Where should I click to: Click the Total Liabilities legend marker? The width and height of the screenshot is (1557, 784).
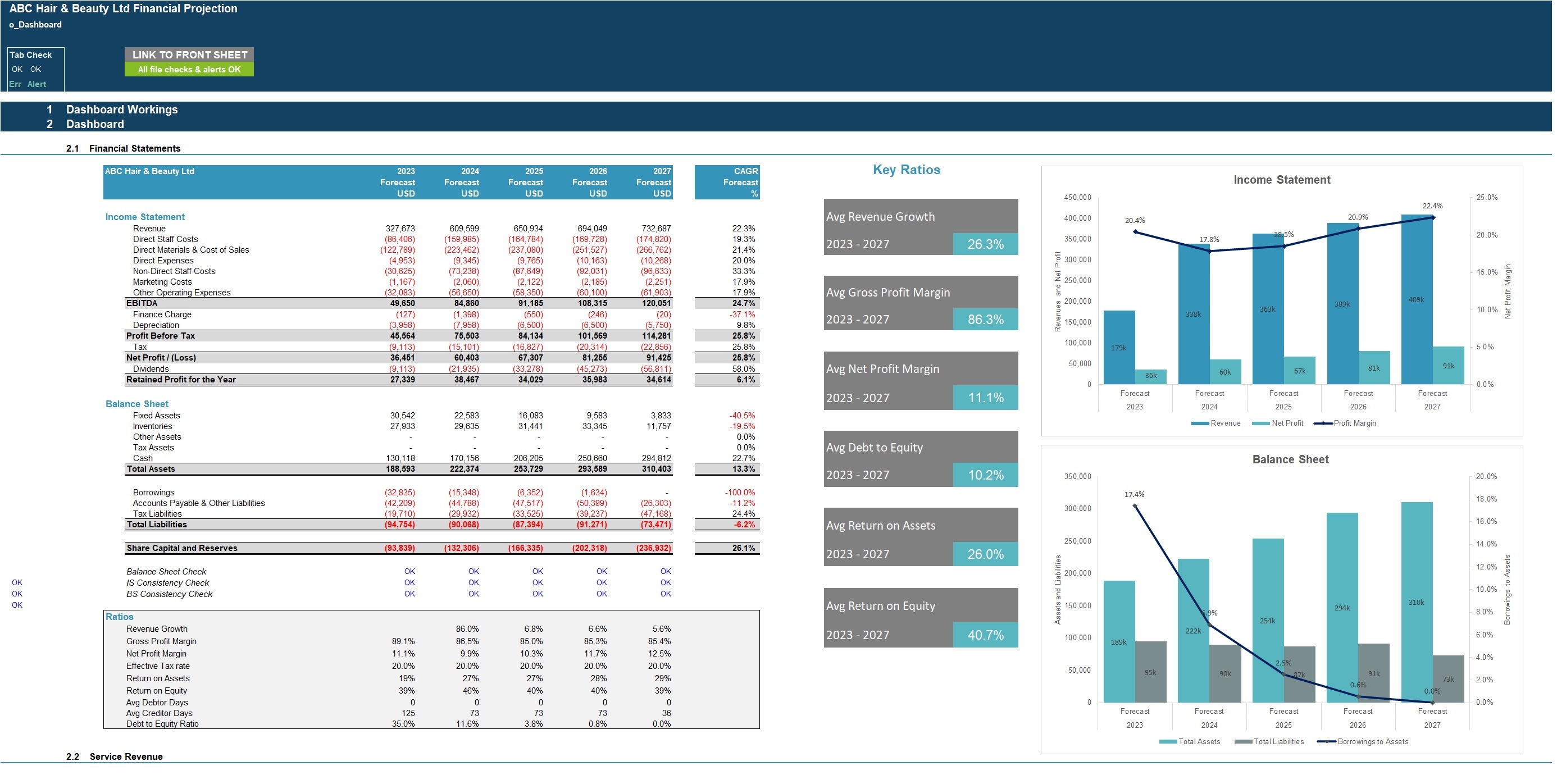coord(1242,742)
